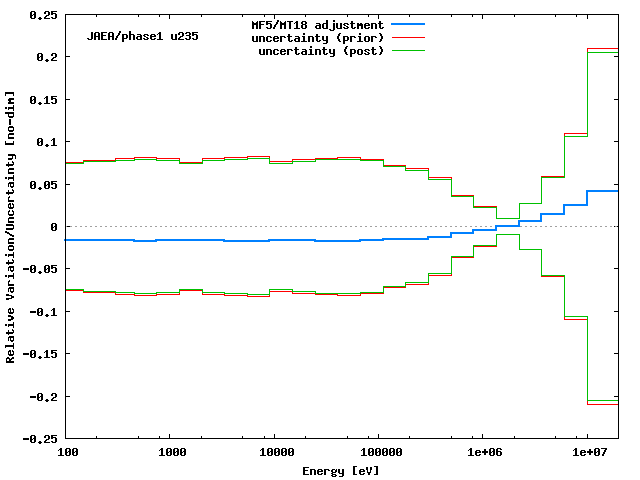Click the 'Energy [eV]' x-axis title

[x=341, y=470]
